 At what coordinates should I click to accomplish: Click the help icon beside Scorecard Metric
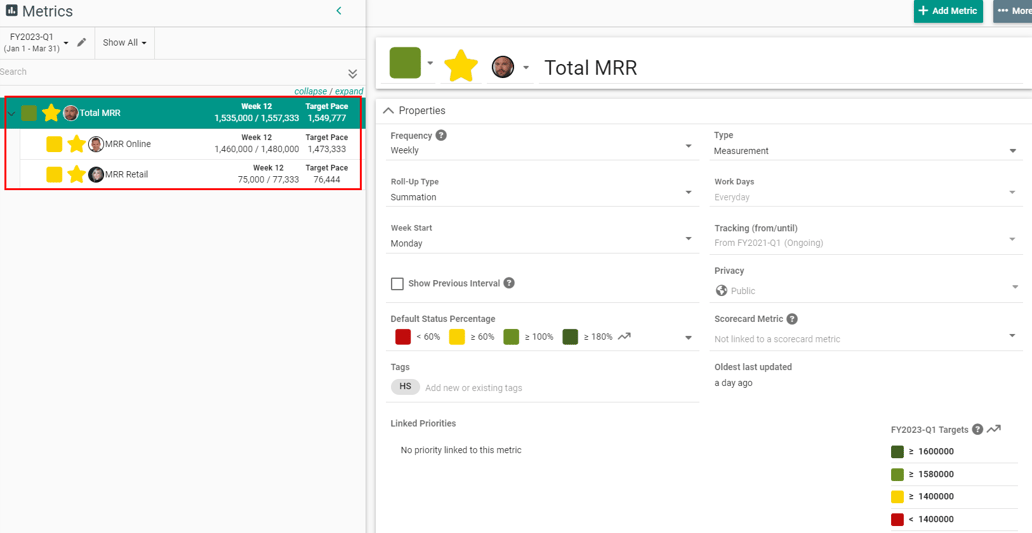tap(792, 319)
